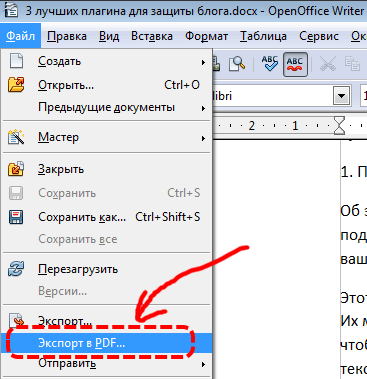The image size is (367, 379).
Task: Expand the Предыдущие документы submenu
Action: 107,108
